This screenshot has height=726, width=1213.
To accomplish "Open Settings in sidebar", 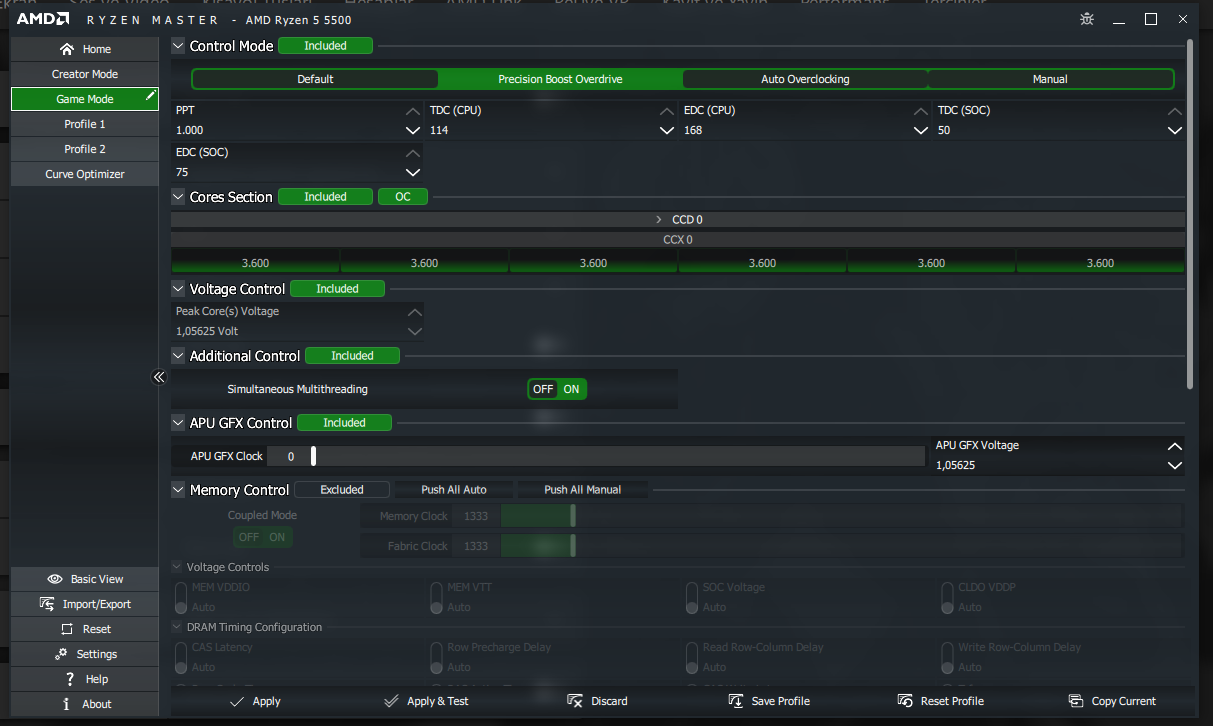I will [x=85, y=654].
